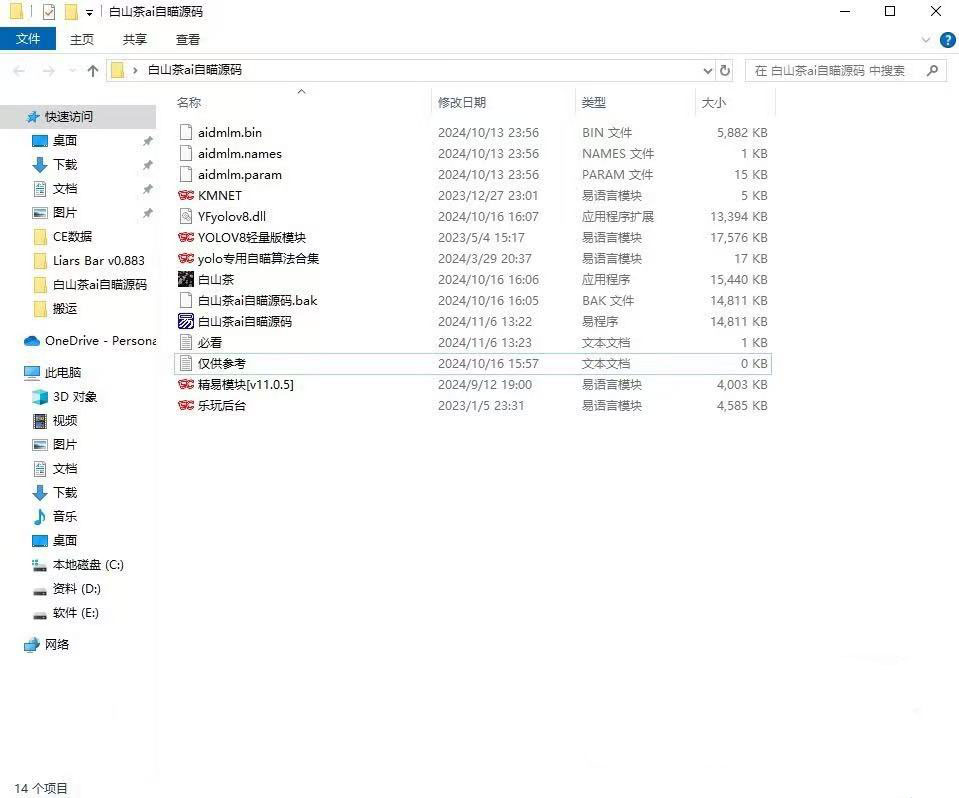Open the quick access toolbar dropdown
This screenshot has height=798, width=959.
click(x=89, y=12)
